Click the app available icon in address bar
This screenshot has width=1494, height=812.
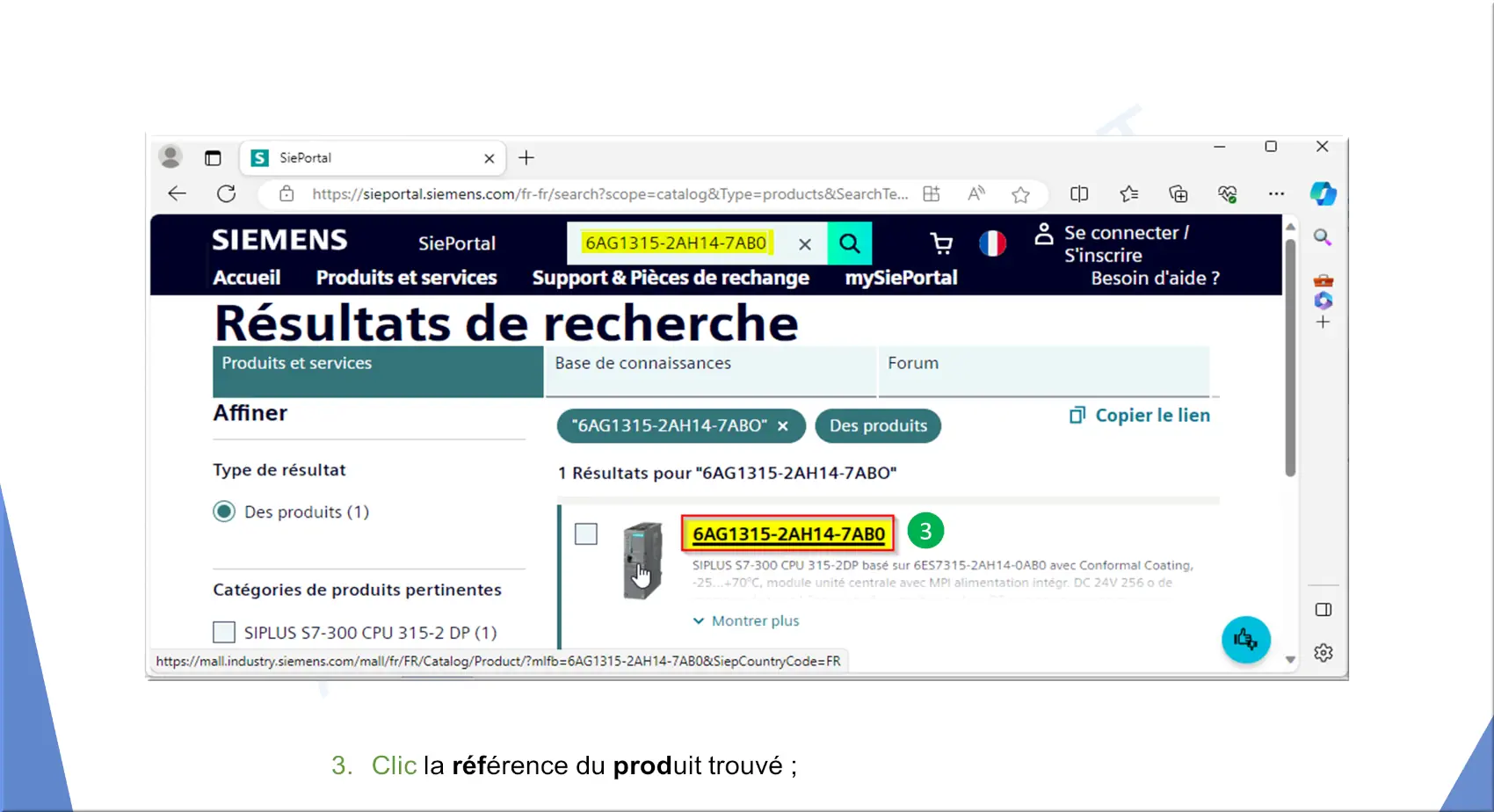coord(932,193)
